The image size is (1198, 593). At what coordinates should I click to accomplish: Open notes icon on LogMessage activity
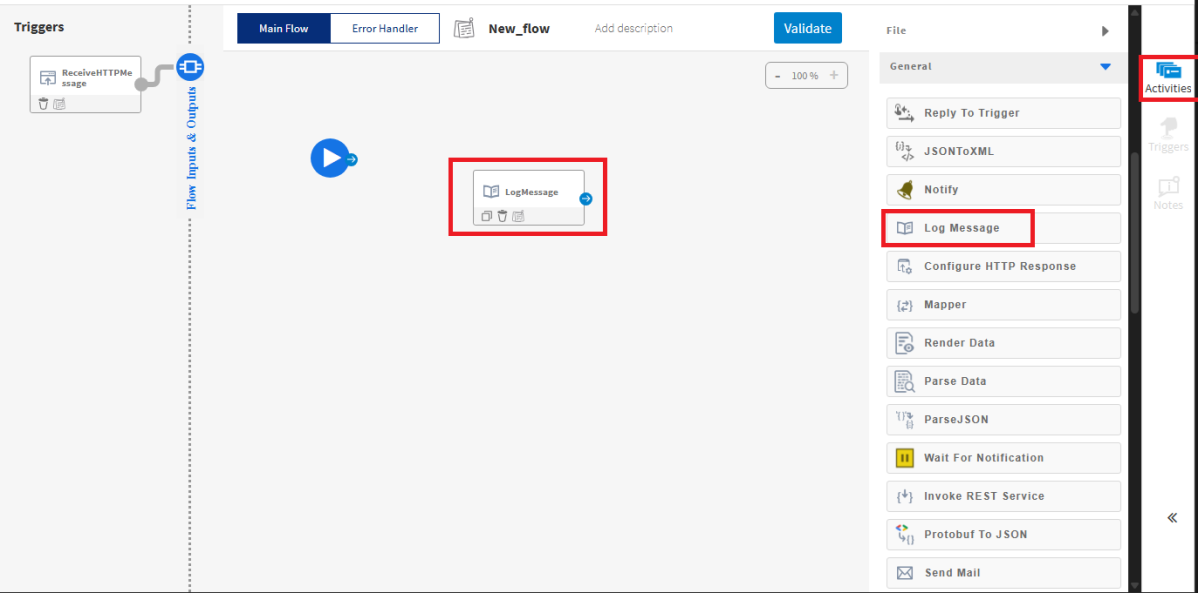(x=518, y=216)
